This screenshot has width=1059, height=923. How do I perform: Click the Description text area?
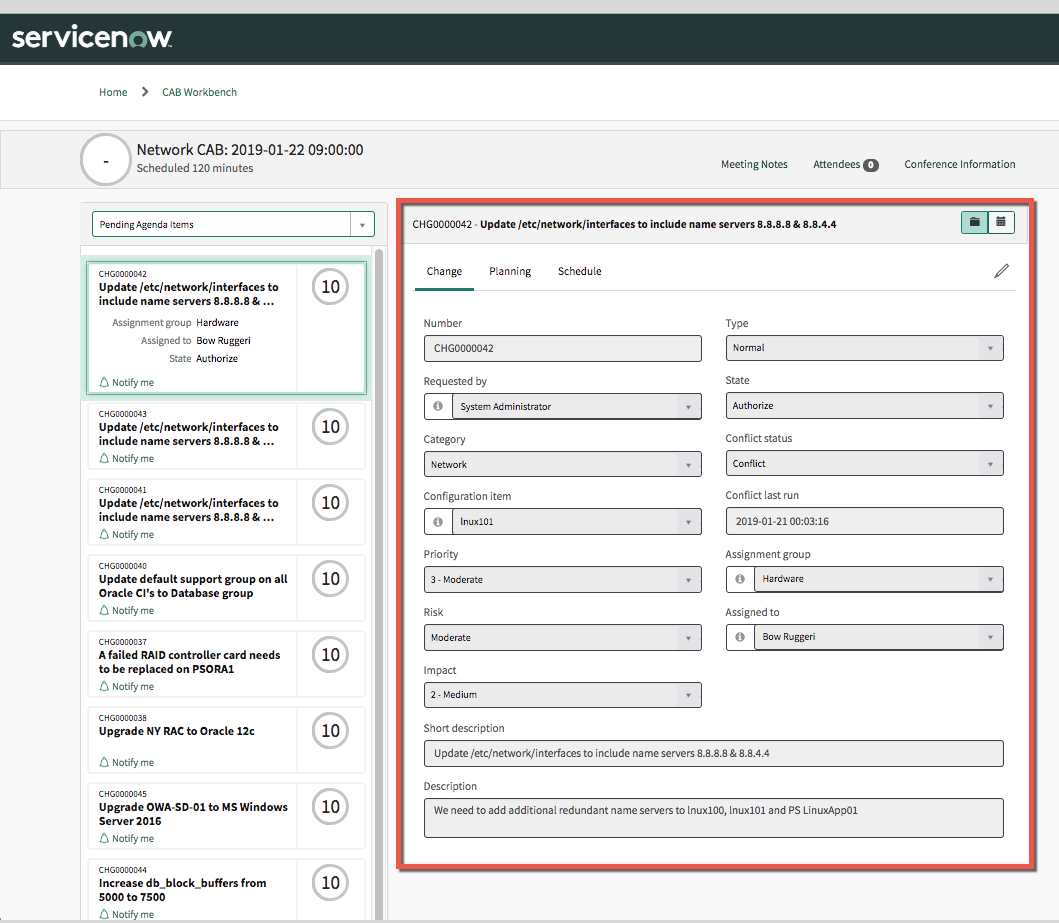(x=714, y=818)
